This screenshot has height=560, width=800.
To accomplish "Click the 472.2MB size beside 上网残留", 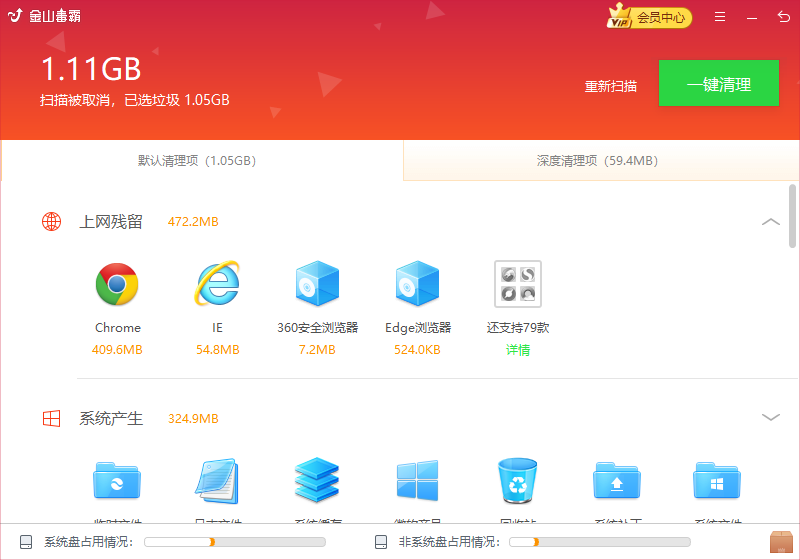I will pyautogui.click(x=193, y=222).
